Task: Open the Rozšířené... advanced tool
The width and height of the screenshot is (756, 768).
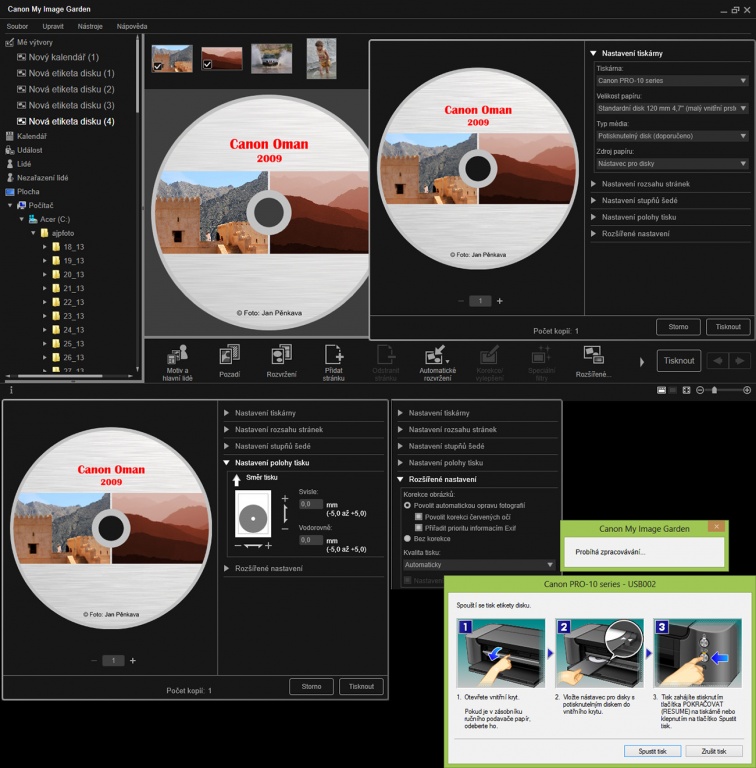Action: (x=593, y=362)
